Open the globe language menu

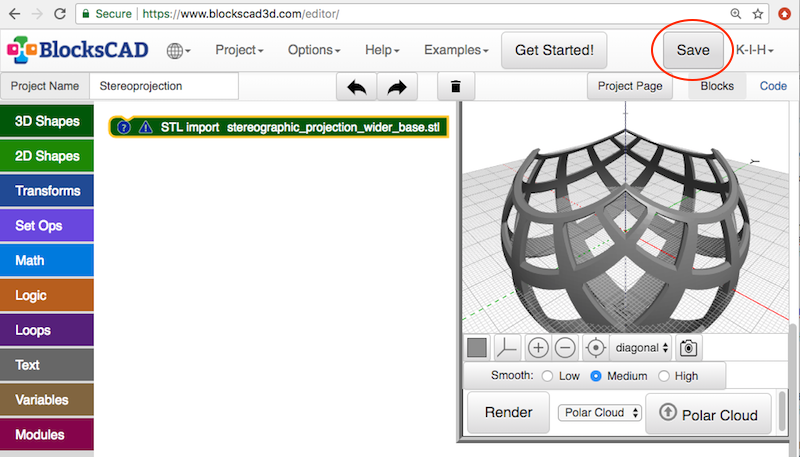click(178, 50)
